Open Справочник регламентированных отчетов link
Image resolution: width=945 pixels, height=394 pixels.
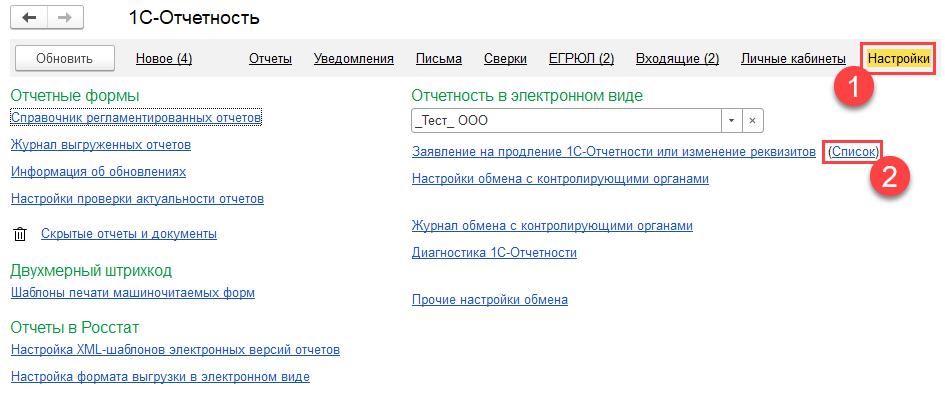[x=136, y=117]
